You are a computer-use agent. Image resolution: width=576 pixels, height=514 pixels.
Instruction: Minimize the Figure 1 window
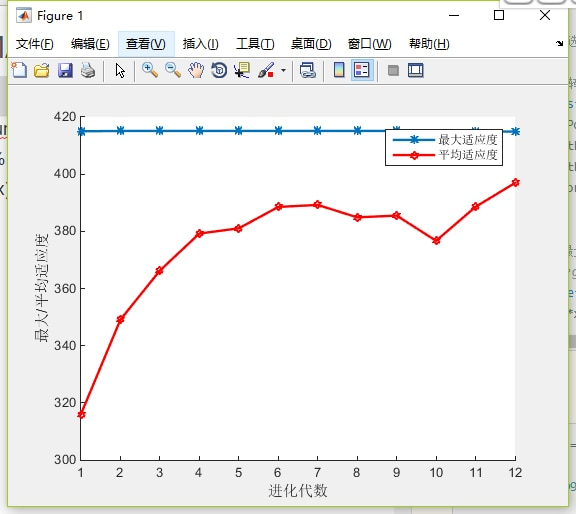pos(454,15)
